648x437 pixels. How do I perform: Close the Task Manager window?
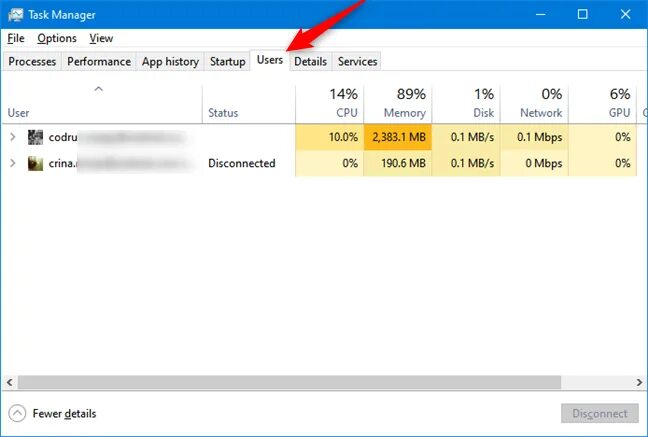point(625,14)
